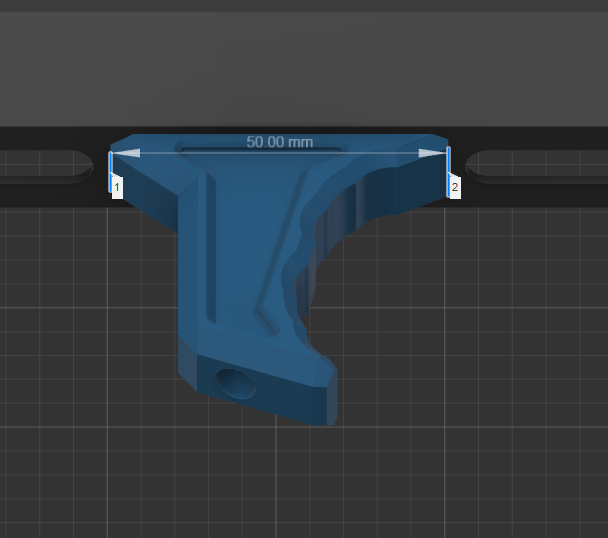
Task: Click the left rounded slot in the rail
Action: [45, 165]
